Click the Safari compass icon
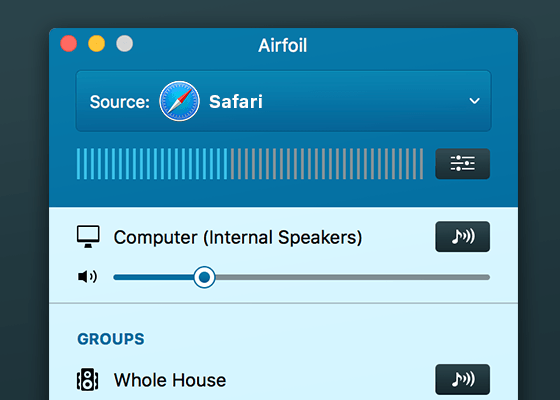 point(179,101)
